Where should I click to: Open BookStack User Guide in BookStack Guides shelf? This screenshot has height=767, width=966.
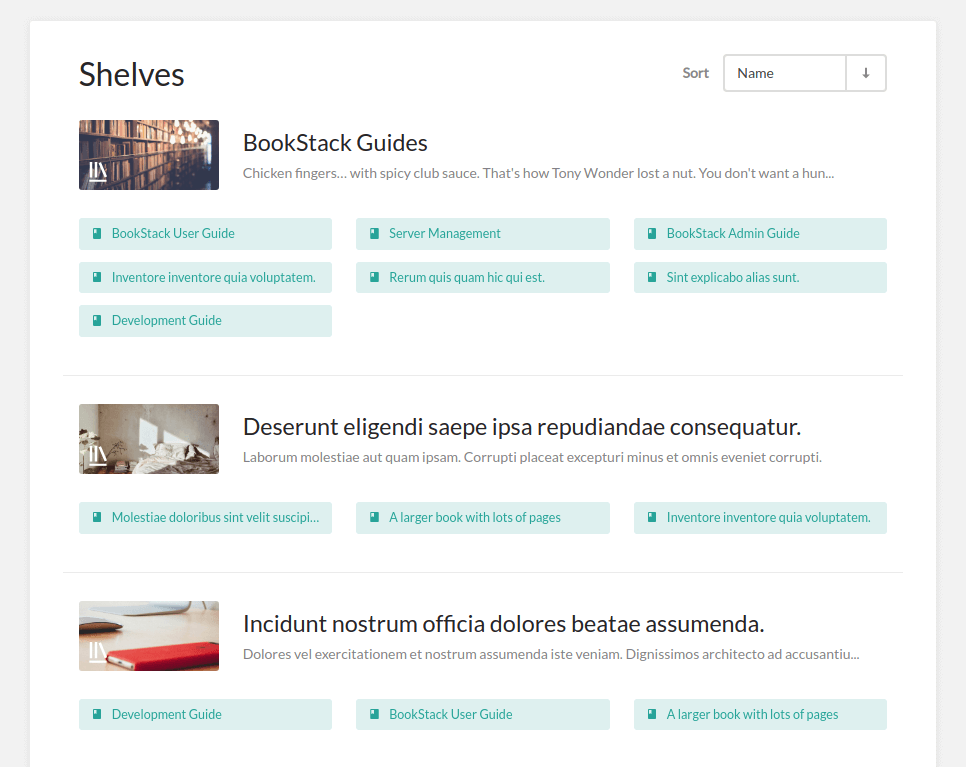tap(205, 233)
